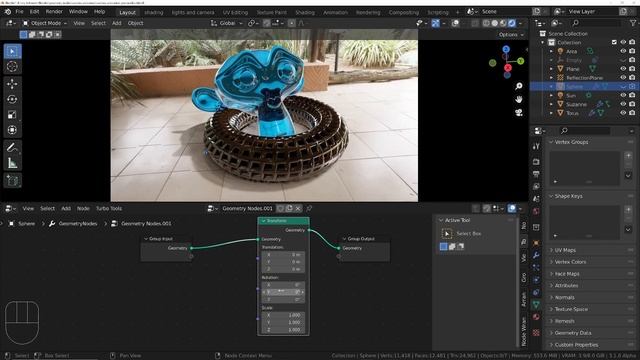Click the pan hand icon in viewport
This screenshot has height=360, width=640.
(519, 99)
